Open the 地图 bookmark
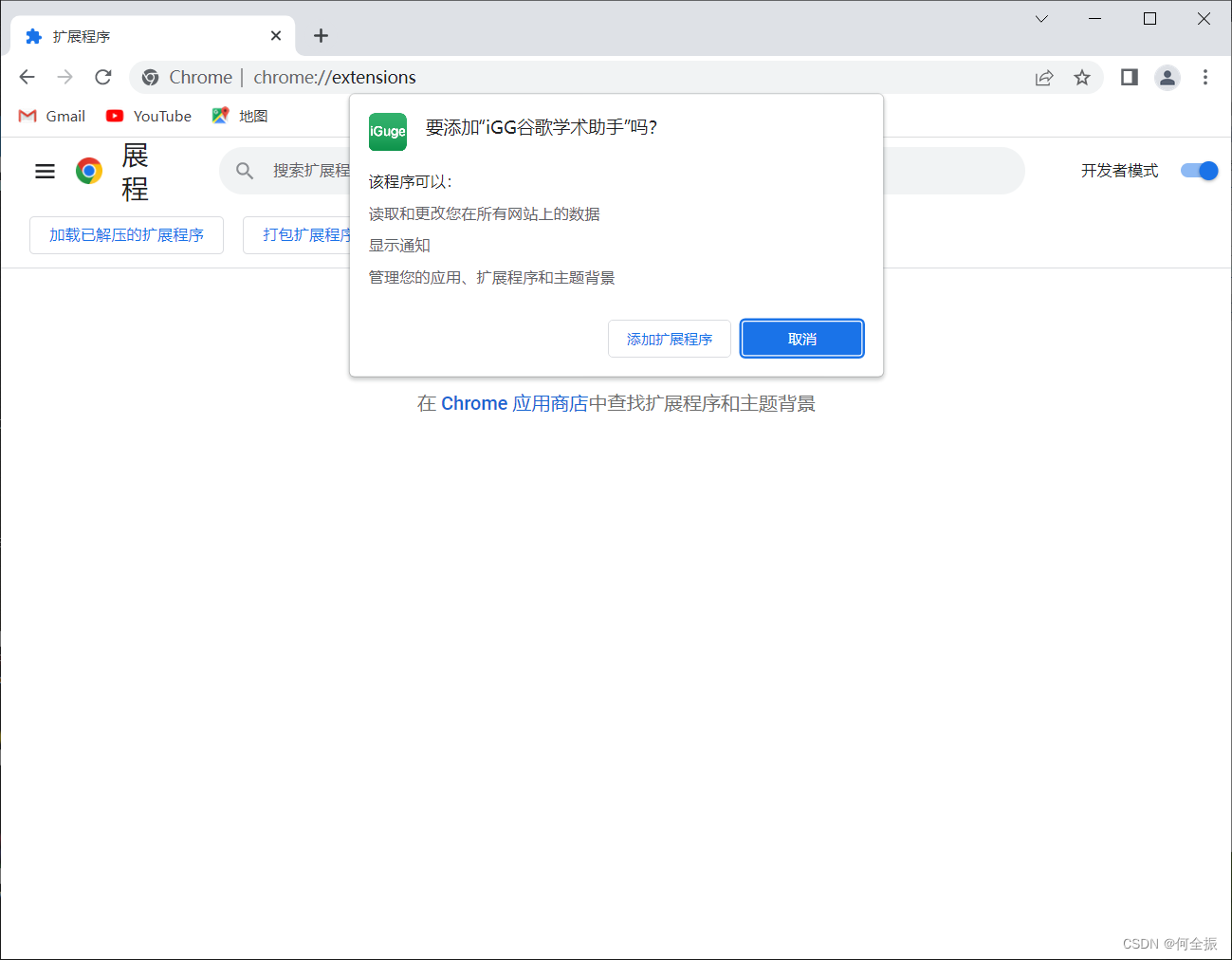 (240, 116)
